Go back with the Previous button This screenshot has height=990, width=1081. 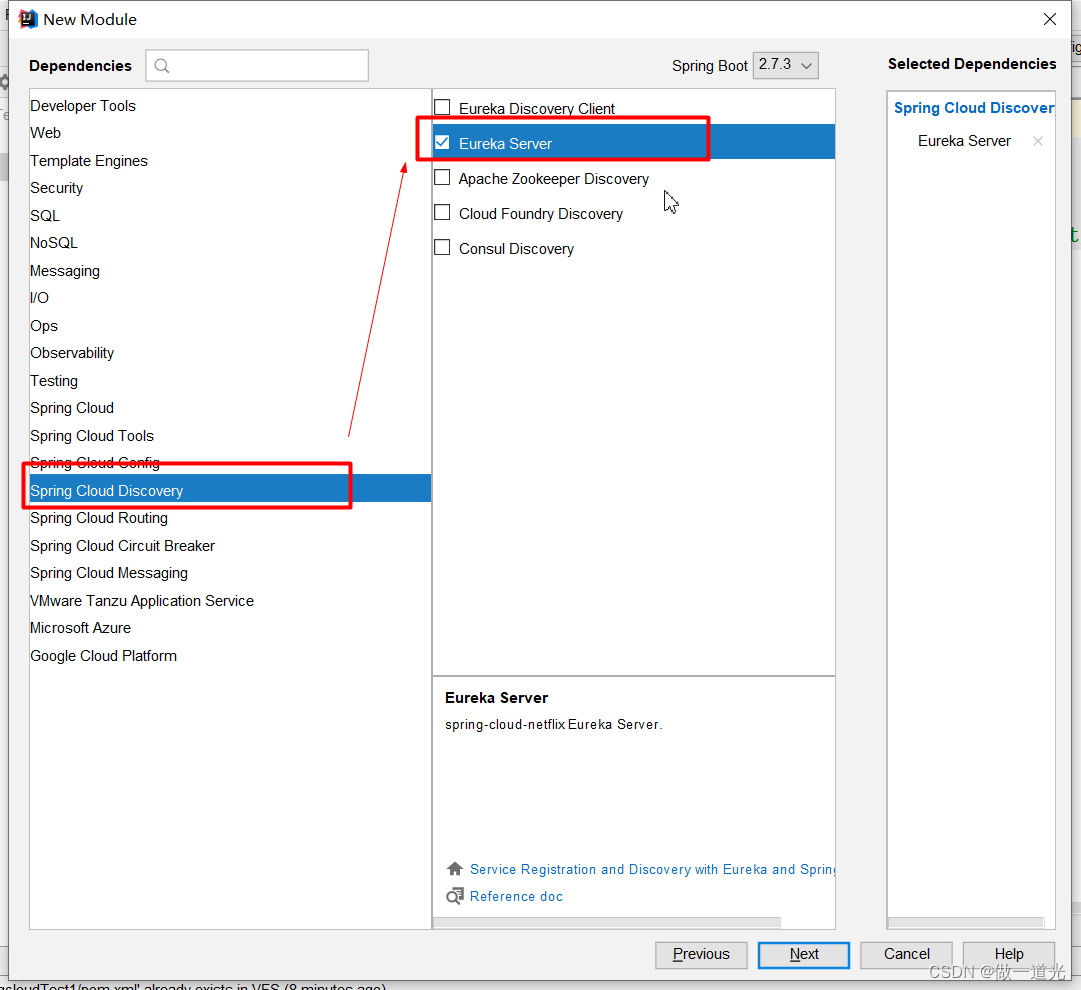pos(701,954)
